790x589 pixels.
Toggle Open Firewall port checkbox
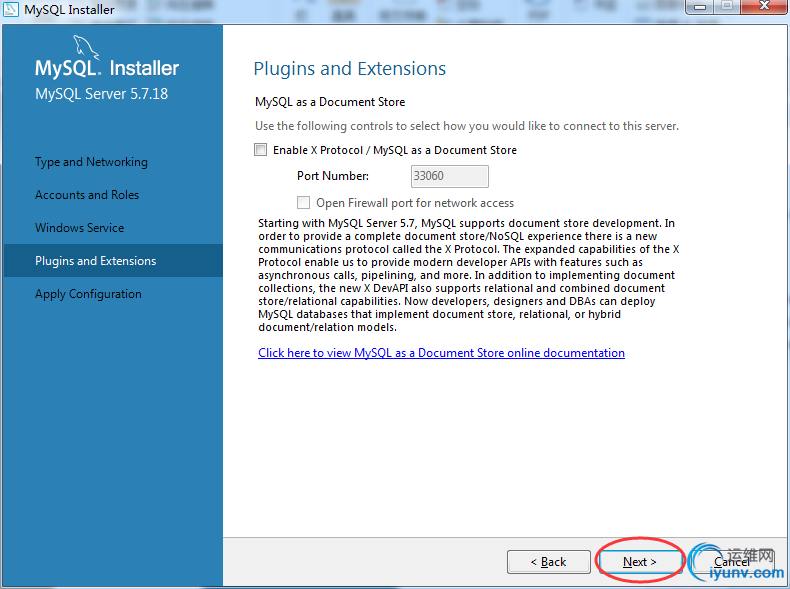pyautogui.click(x=303, y=203)
